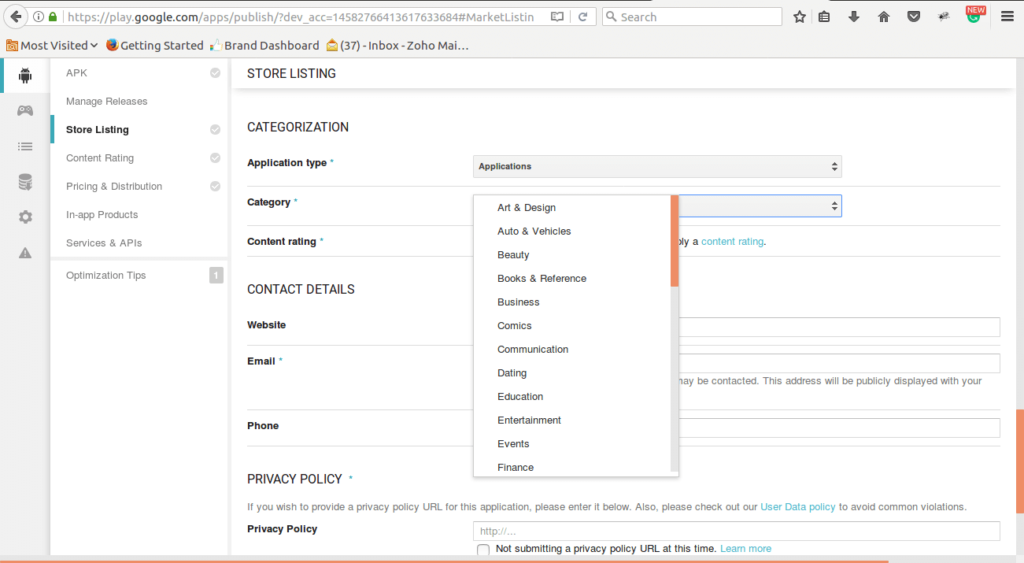Bookmark this page with star icon
The width and height of the screenshot is (1024, 563).
point(799,17)
